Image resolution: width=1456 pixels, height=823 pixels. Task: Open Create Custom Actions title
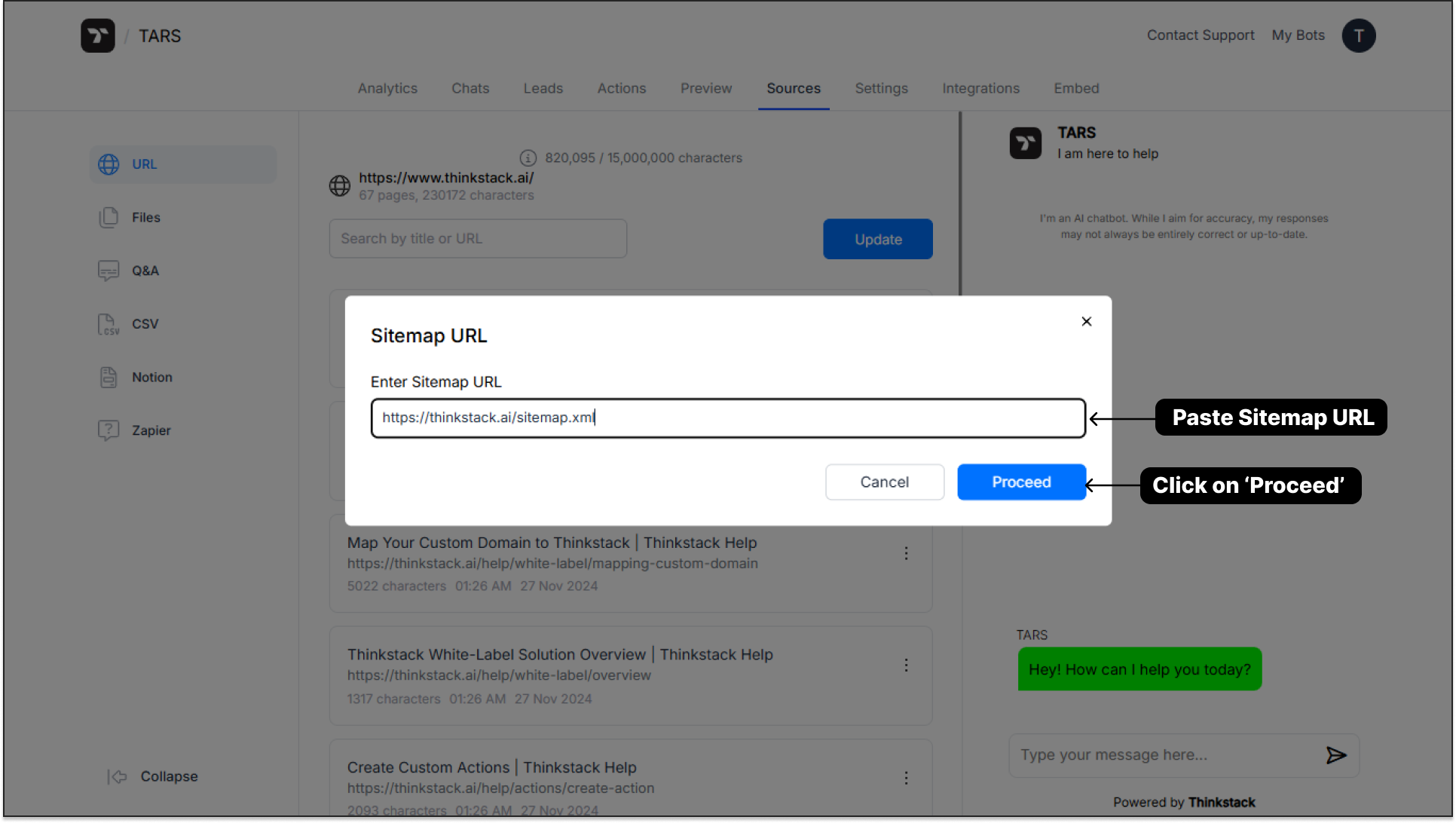pos(491,767)
